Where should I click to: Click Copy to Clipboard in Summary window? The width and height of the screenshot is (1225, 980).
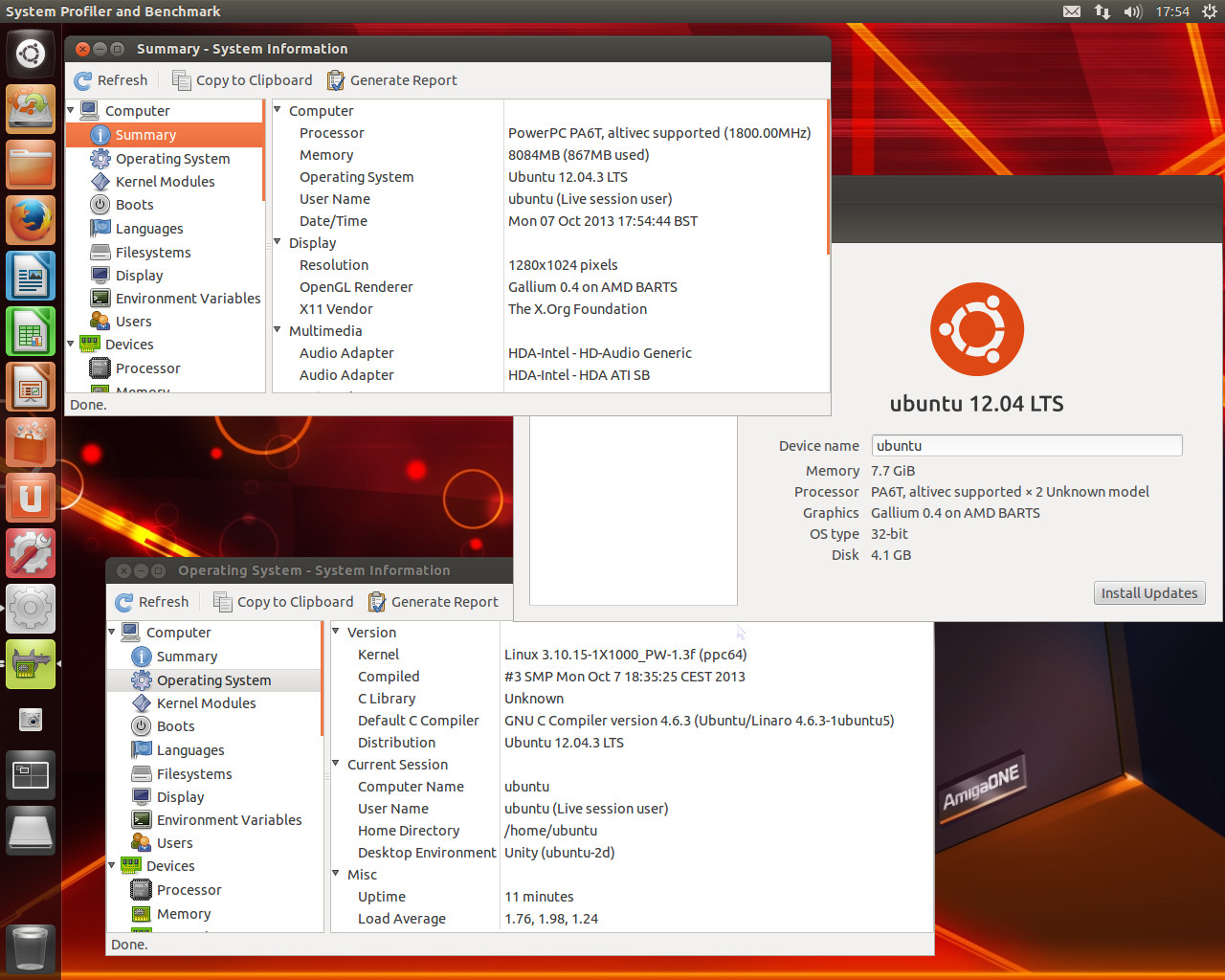242,80
